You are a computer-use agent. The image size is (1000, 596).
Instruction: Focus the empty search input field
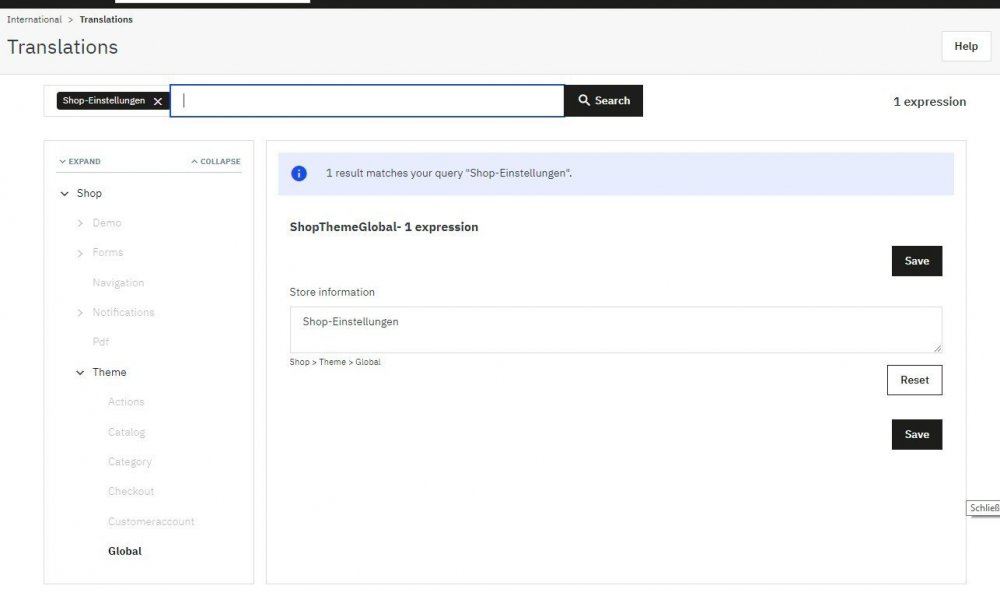pyautogui.click(x=367, y=101)
